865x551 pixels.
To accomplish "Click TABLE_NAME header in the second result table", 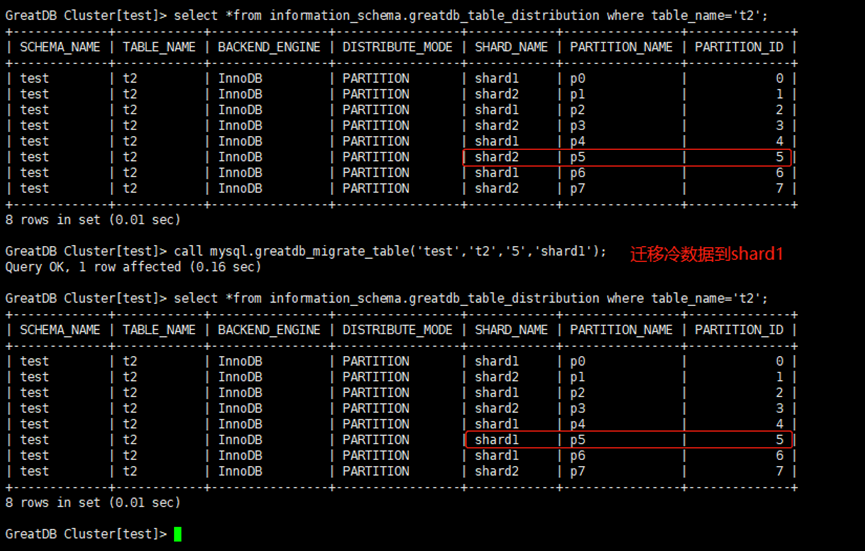I will [159, 330].
